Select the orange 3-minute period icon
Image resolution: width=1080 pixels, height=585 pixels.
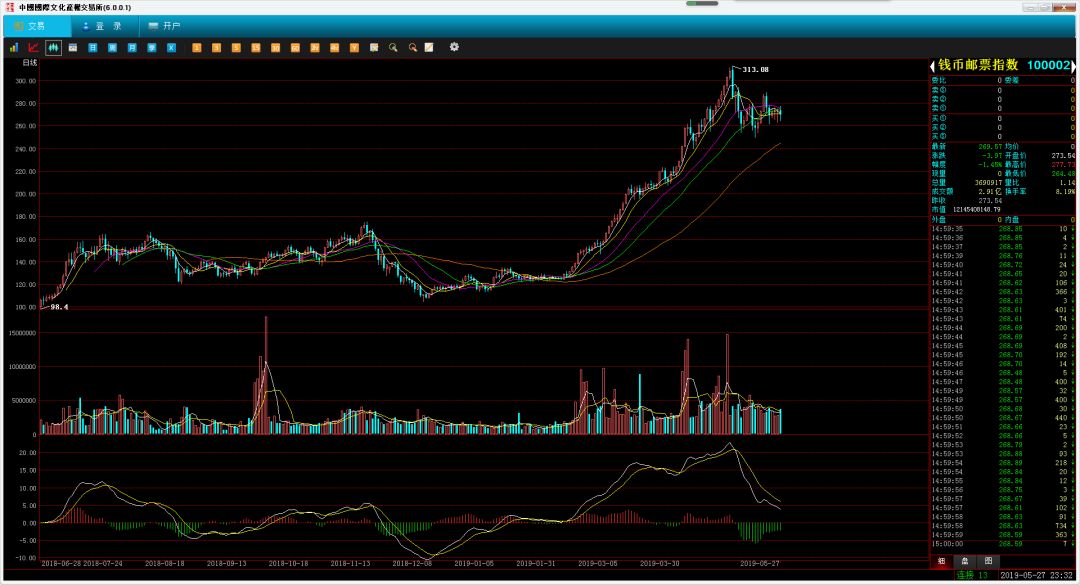pos(216,48)
